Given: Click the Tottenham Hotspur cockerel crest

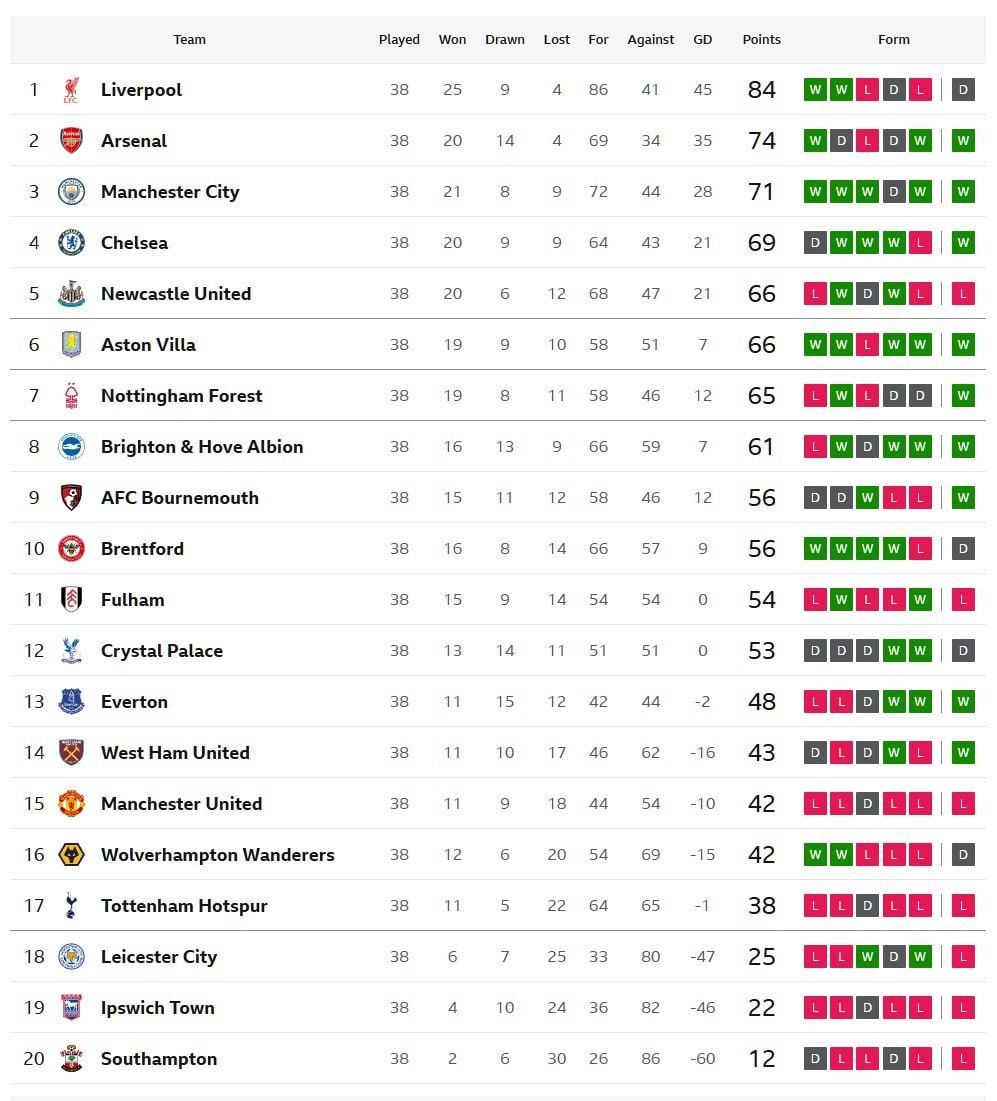Looking at the screenshot, I should pyautogui.click(x=71, y=906).
